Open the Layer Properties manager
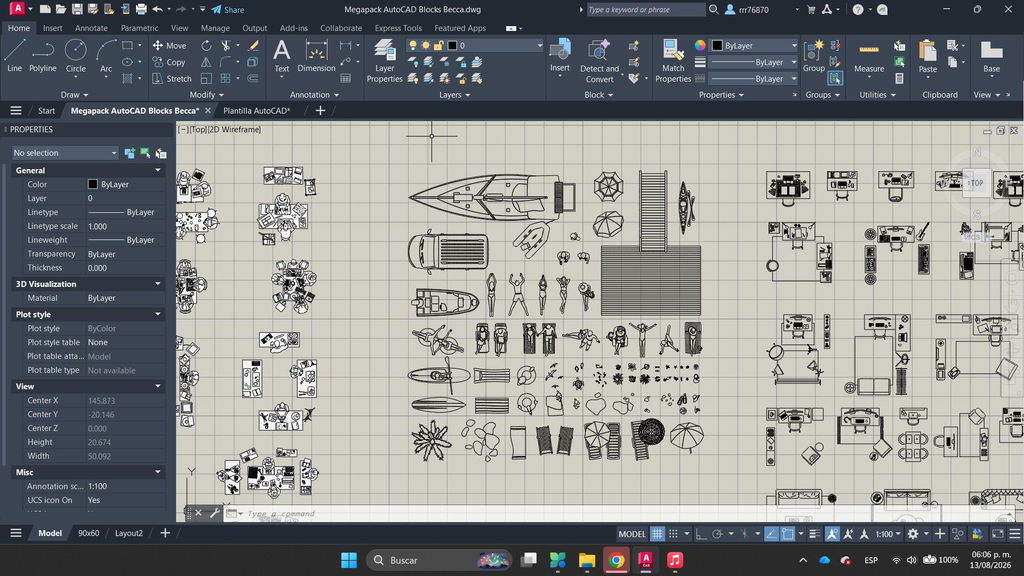 (x=385, y=61)
